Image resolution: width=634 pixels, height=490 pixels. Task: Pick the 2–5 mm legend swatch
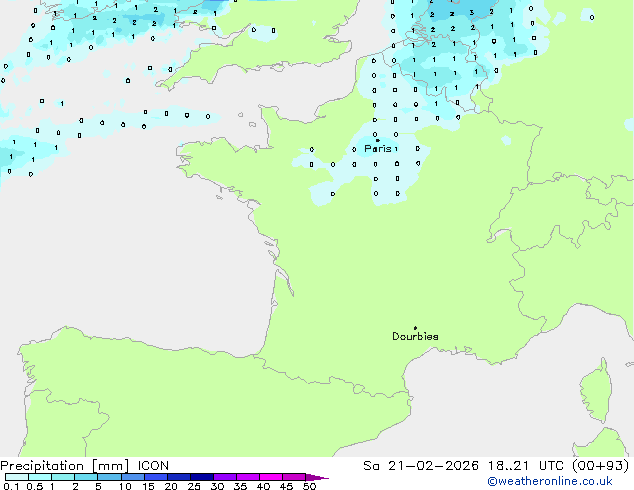(86, 477)
